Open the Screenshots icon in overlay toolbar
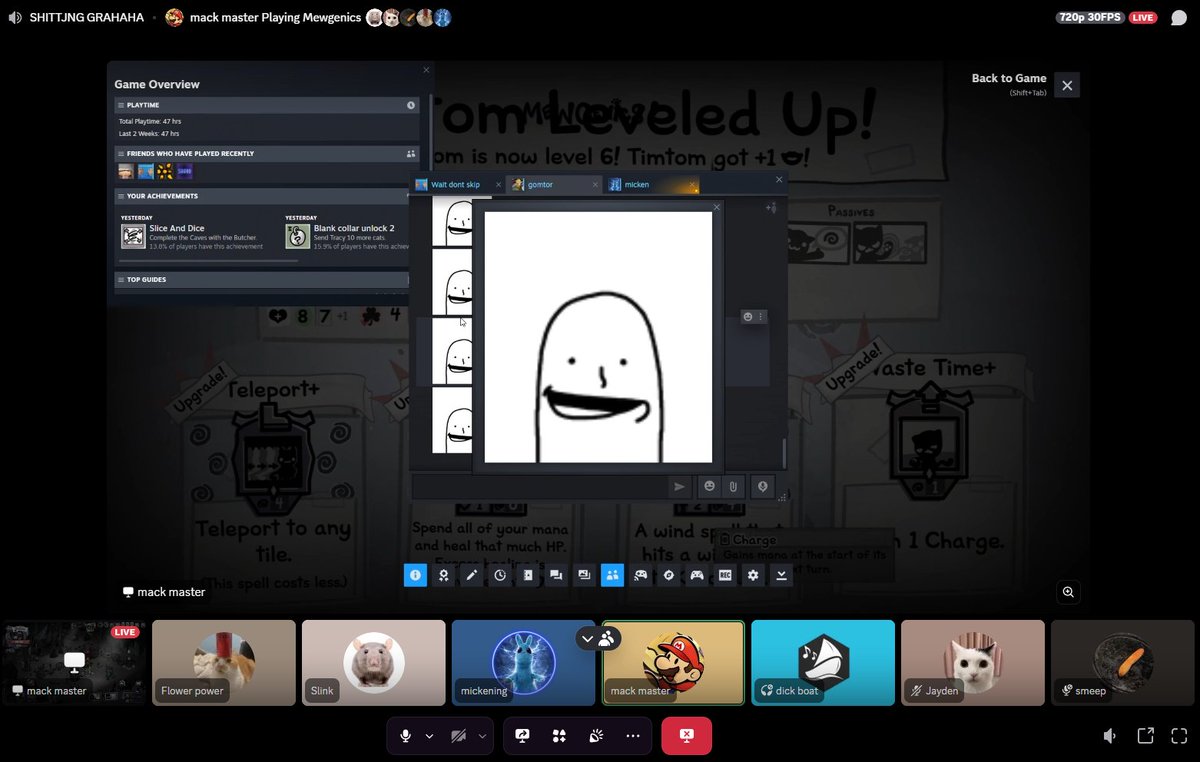The height and width of the screenshot is (762, 1200). click(584, 575)
